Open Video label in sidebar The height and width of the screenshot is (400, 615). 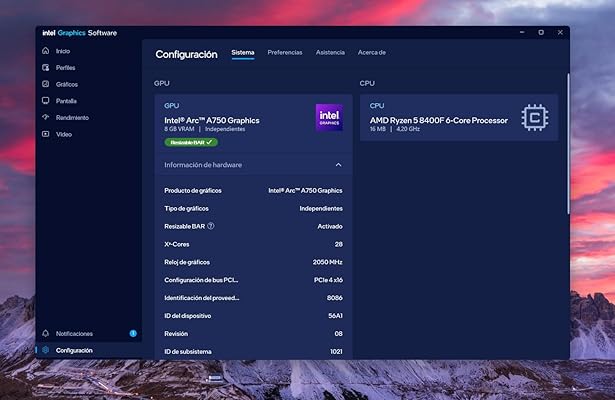coord(64,134)
